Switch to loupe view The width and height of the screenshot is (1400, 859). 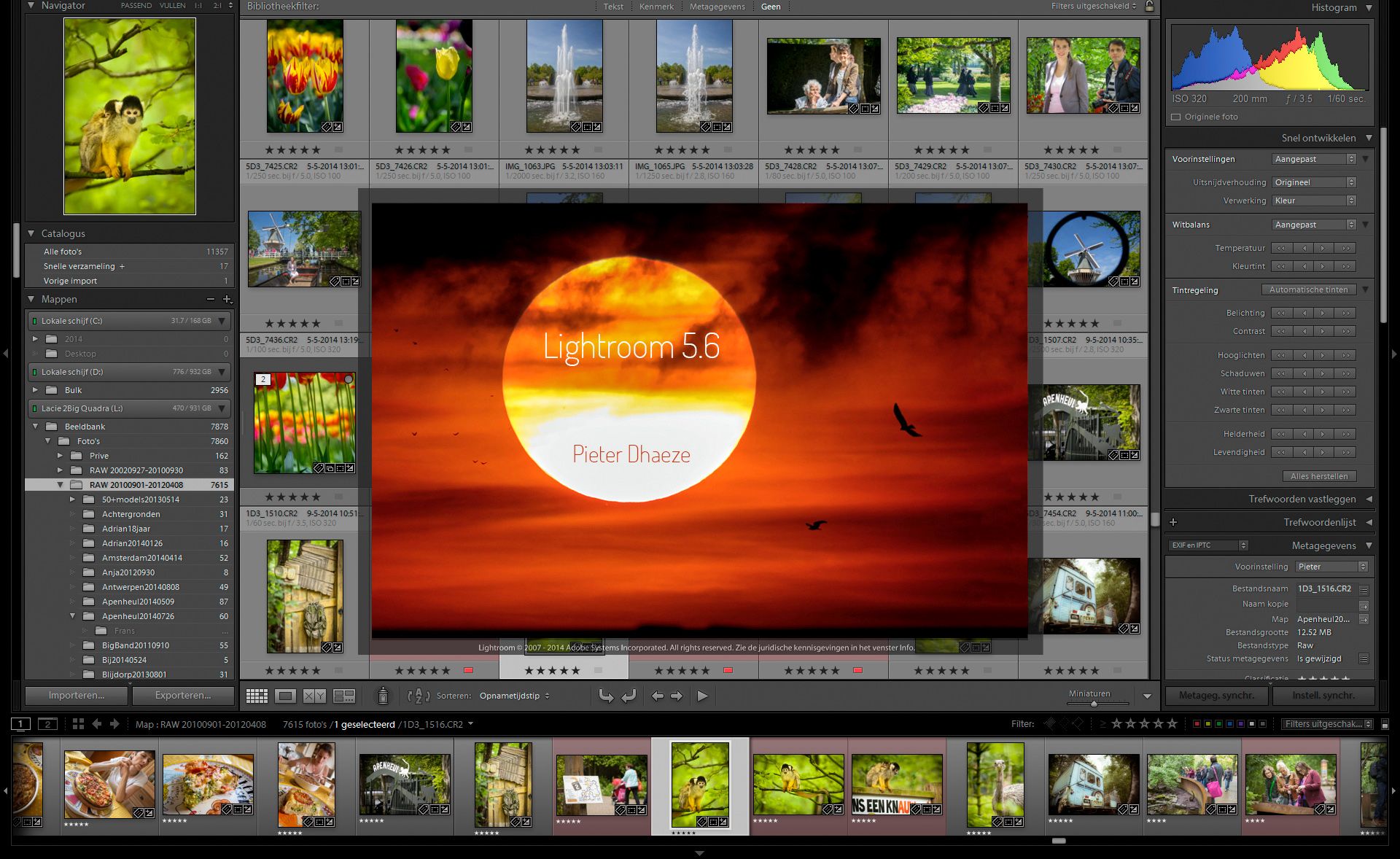pyautogui.click(x=285, y=696)
